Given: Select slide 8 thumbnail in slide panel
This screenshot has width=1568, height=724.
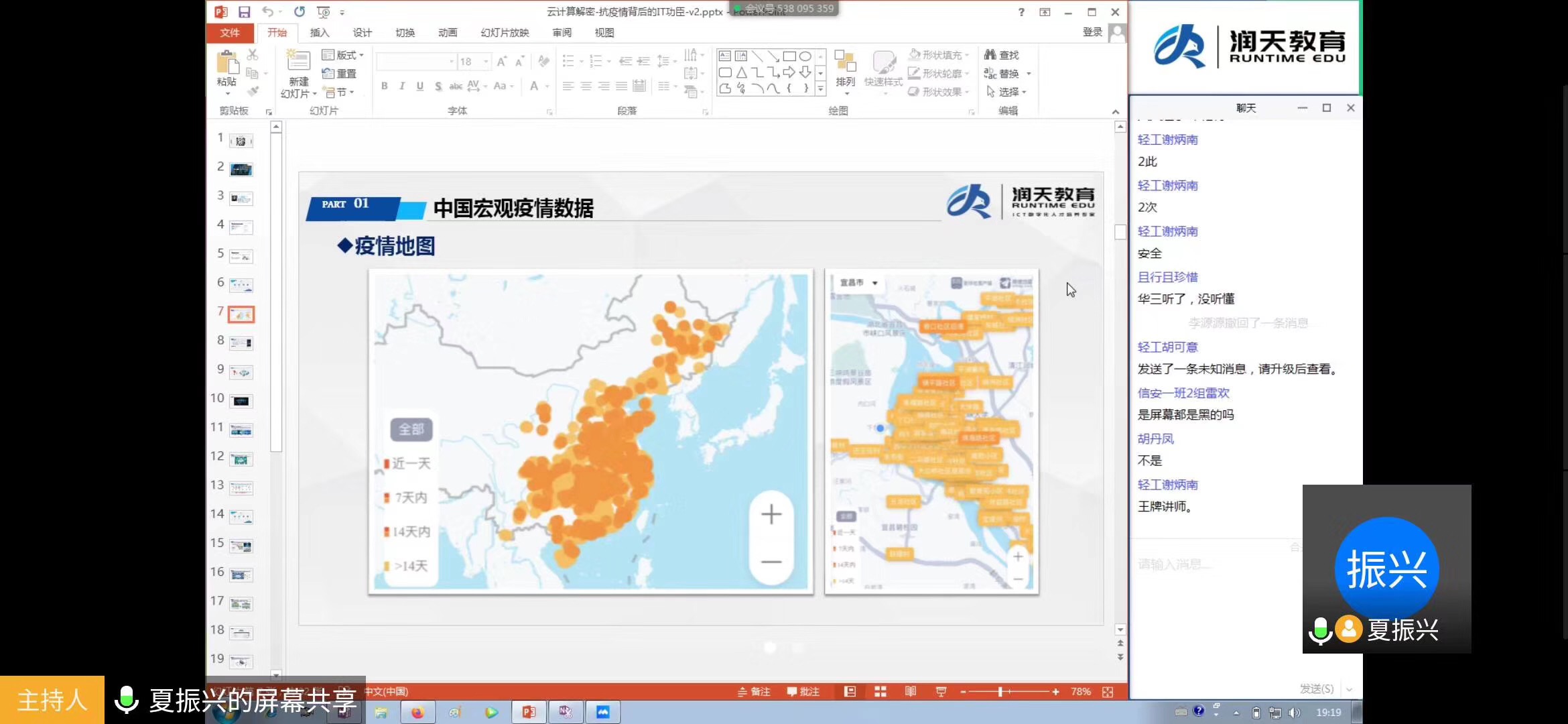Looking at the screenshot, I should click(x=241, y=343).
